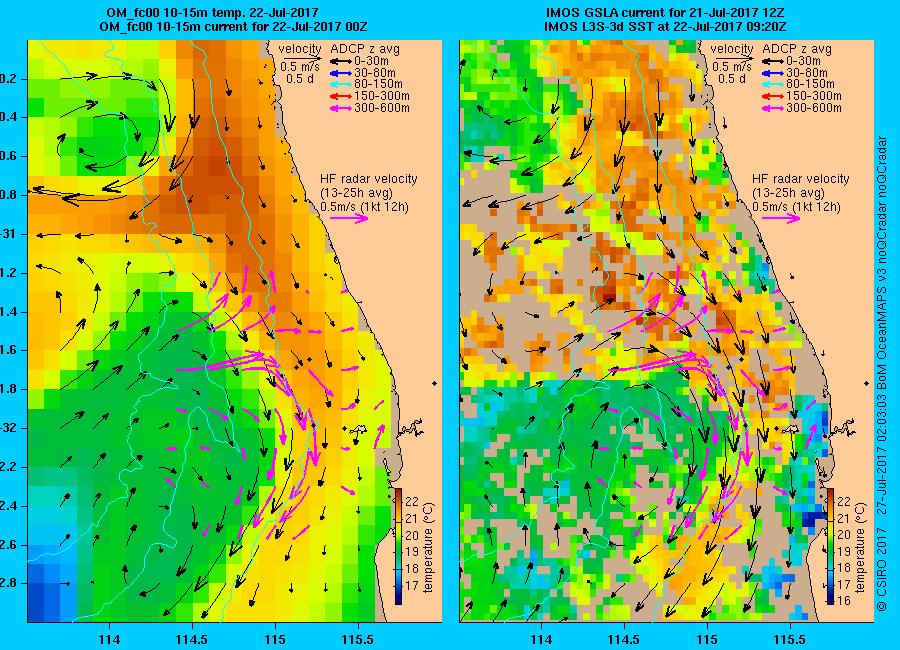The height and width of the screenshot is (650, 900).
Task: Click 'ADCP z avg' label in OM_fc00 map
Action: (365, 49)
